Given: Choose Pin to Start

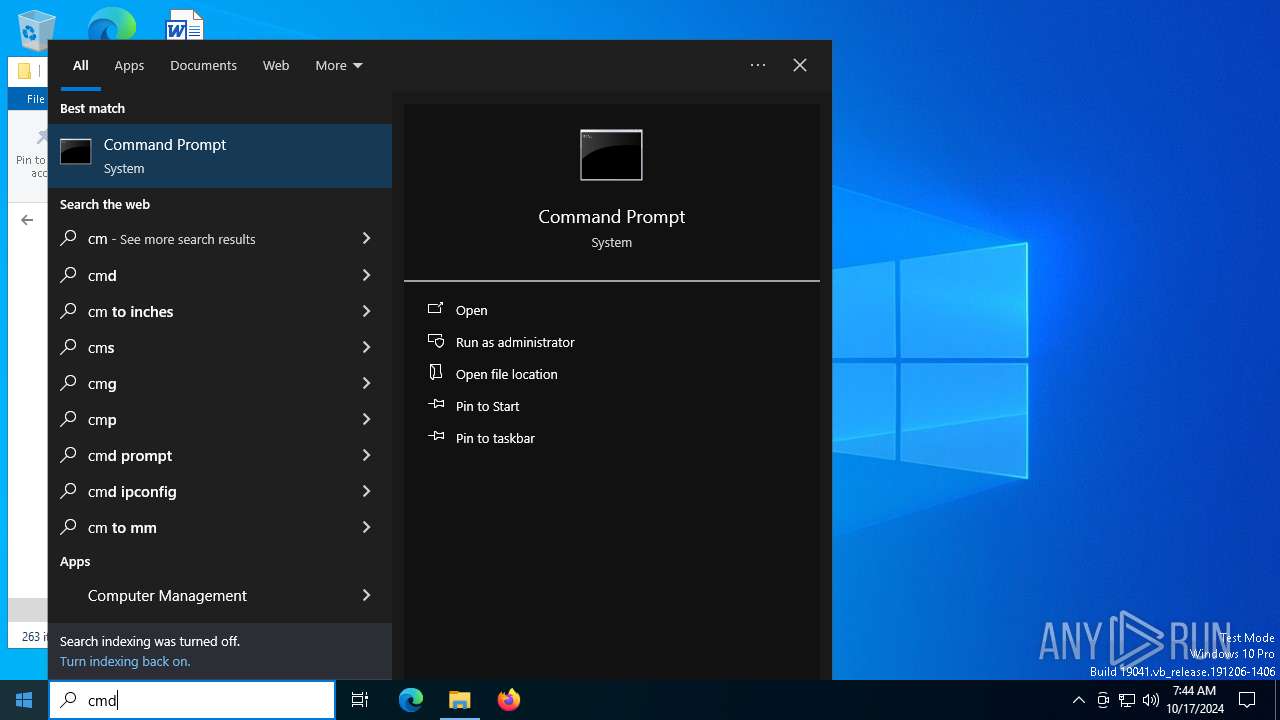Looking at the screenshot, I should point(488,406).
